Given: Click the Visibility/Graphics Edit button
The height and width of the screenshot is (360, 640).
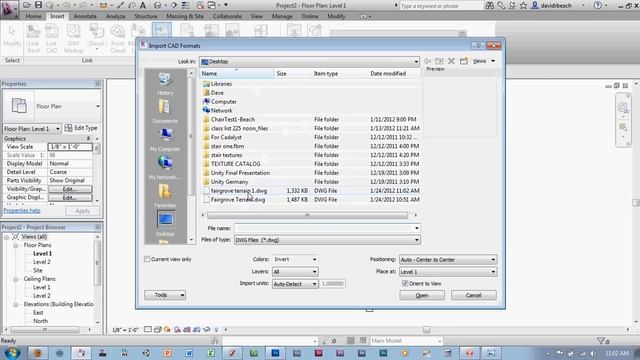Looking at the screenshot, I should click(x=70, y=189).
